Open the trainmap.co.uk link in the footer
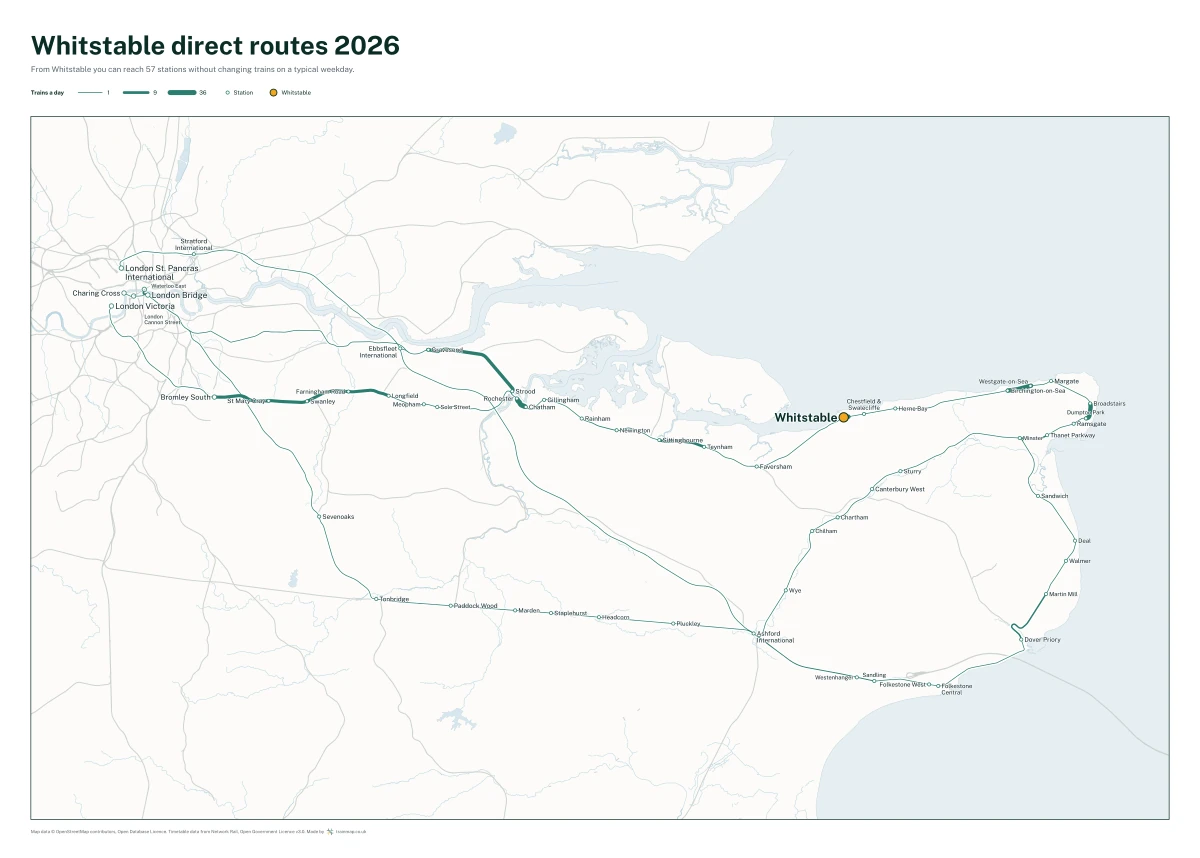 click(351, 831)
